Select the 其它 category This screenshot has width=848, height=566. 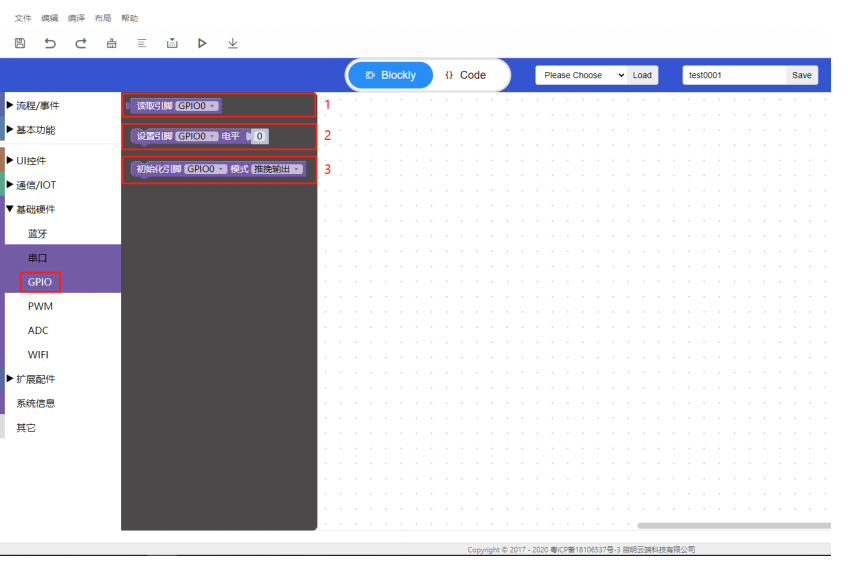(x=25, y=428)
